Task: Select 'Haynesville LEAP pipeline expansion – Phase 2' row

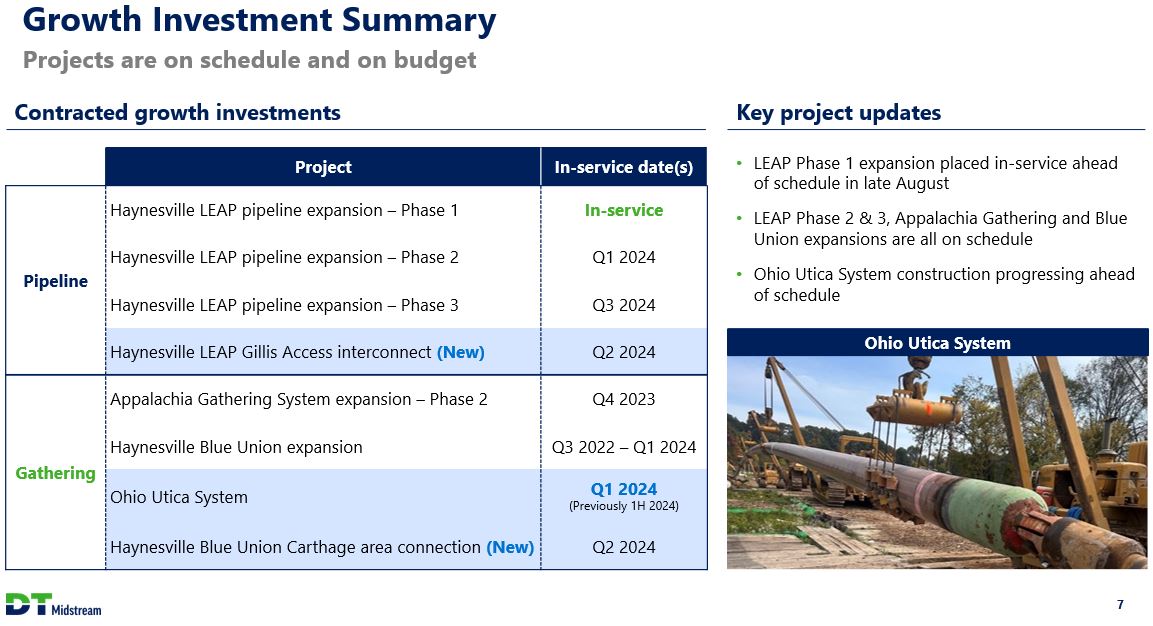Action: click(406, 257)
